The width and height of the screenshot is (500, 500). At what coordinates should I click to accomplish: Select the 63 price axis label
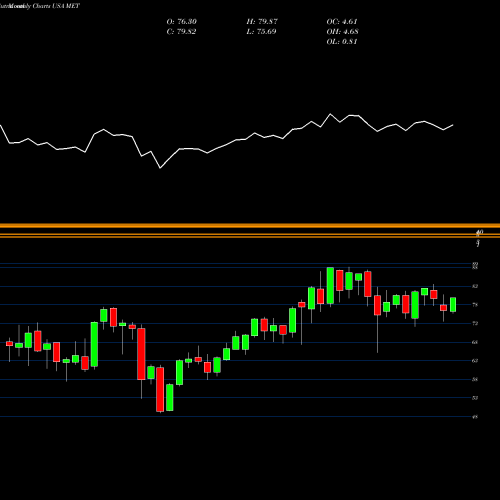tap(475, 361)
